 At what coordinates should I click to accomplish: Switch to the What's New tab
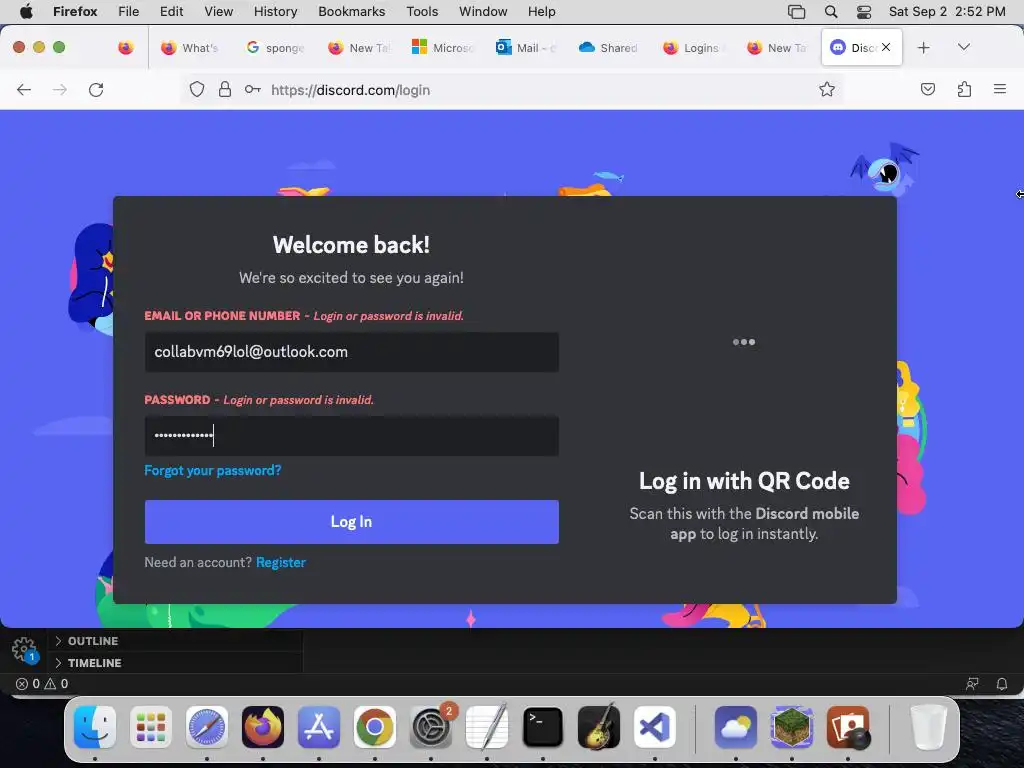(x=190, y=48)
